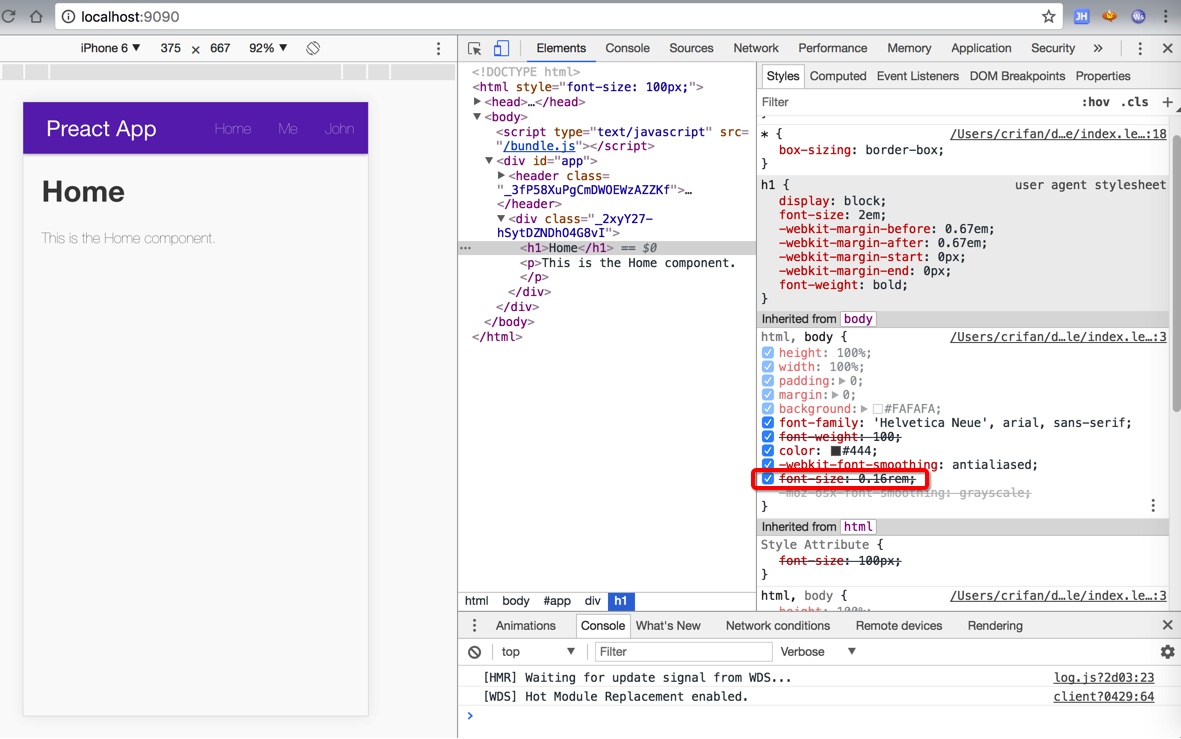Click the console Filter input field
The image size is (1181, 739).
click(x=683, y=652)
